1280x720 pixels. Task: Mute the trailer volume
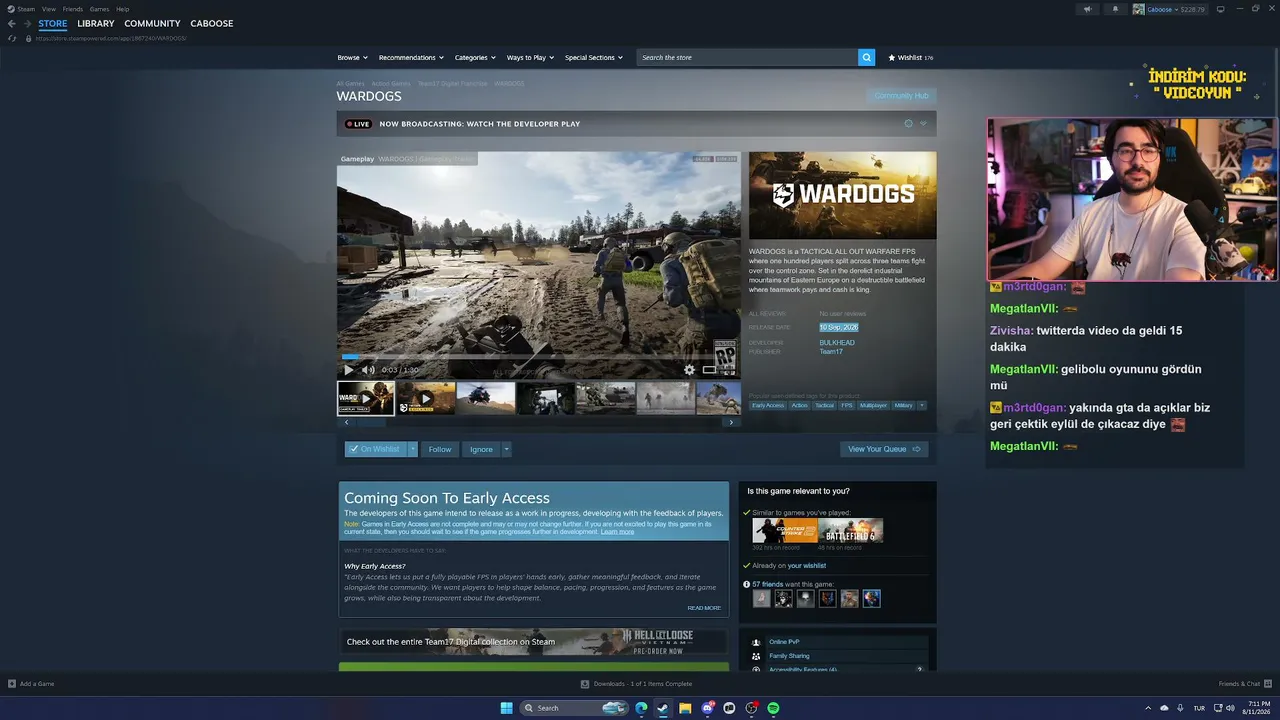[x=368, y=370]
